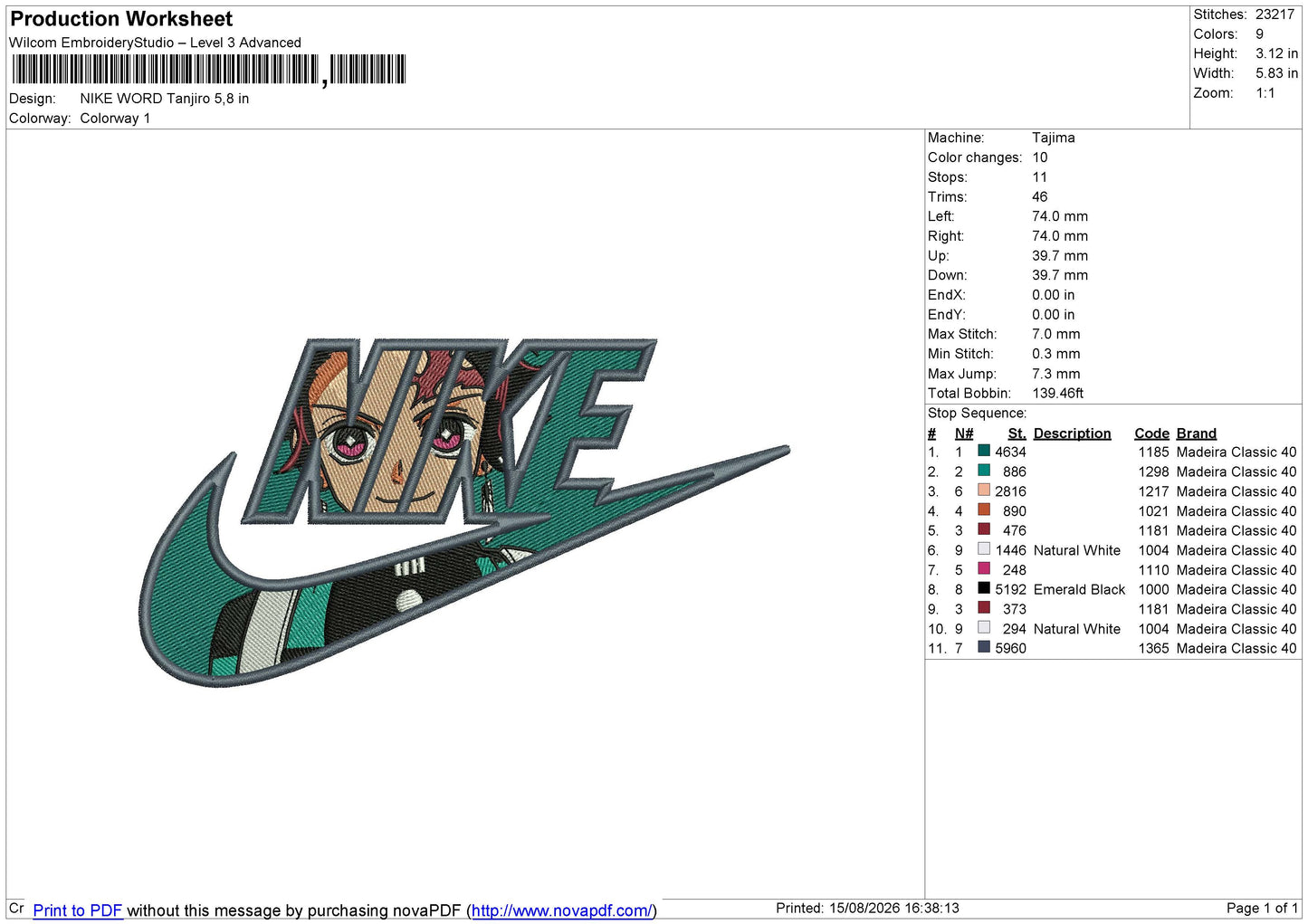
Task: Click the dark blue 1365 swatch
Action: [984, 647]
